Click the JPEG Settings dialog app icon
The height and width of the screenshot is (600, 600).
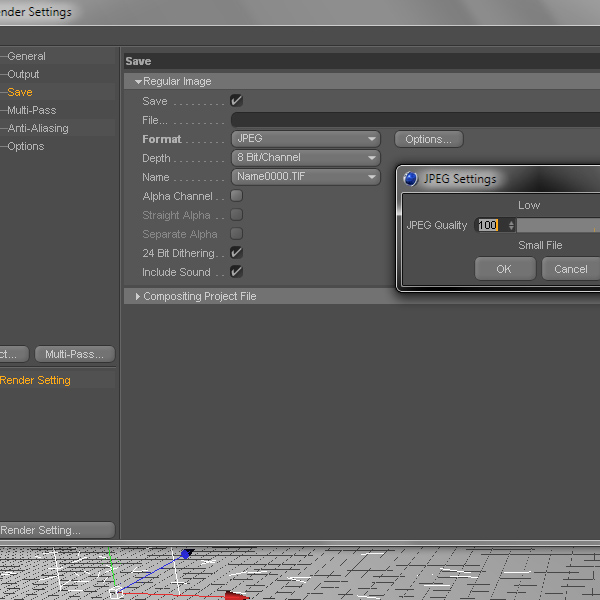click(411, 179)
